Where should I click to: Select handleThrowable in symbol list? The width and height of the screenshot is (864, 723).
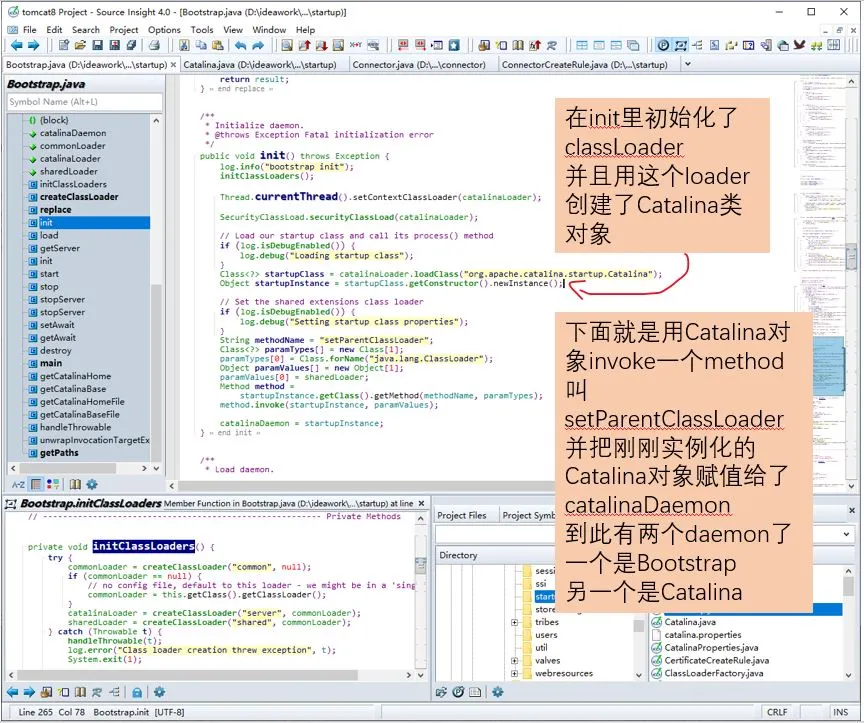[75, 427]
